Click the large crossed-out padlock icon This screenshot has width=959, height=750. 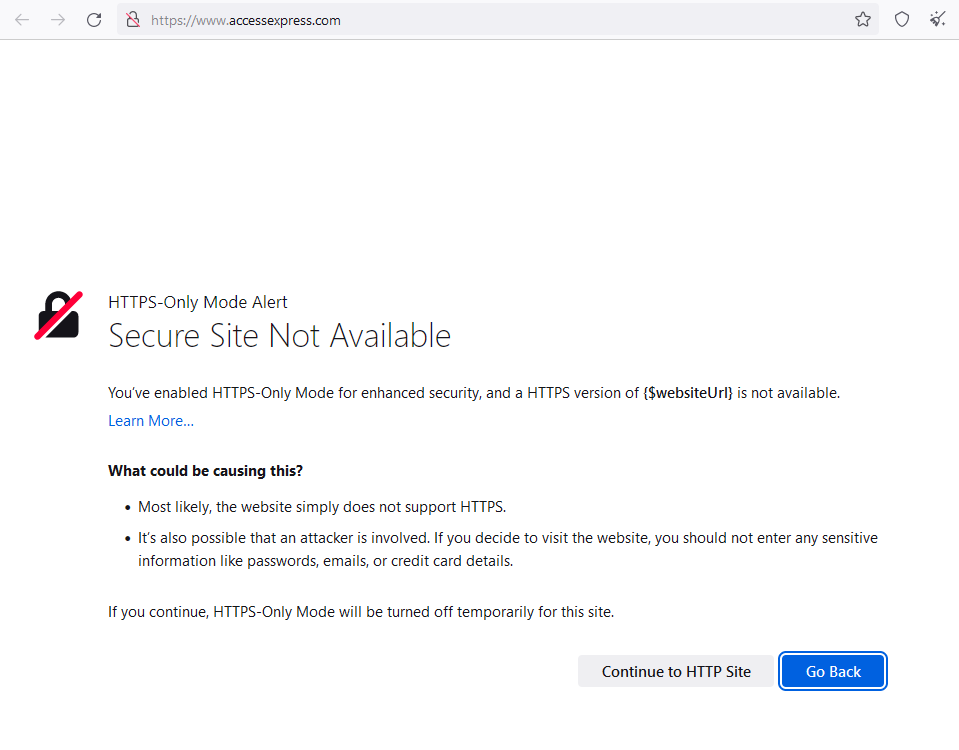pyautogui.click(x=58, y=315)
